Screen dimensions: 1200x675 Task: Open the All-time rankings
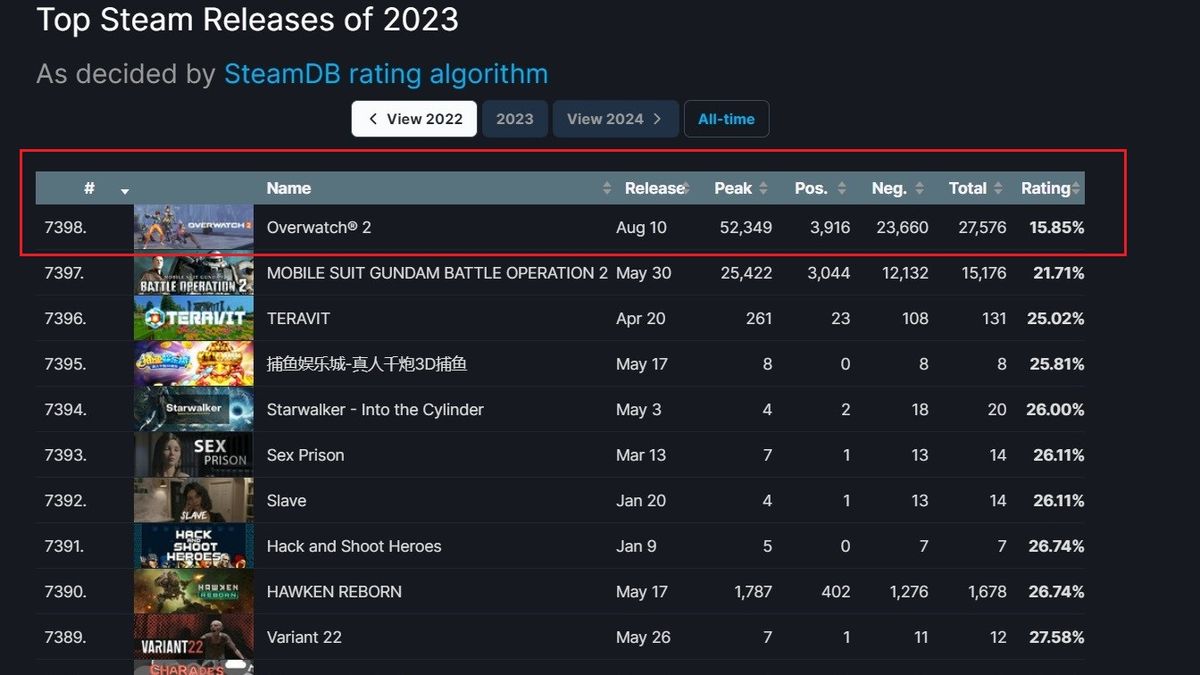click(726, 119)
